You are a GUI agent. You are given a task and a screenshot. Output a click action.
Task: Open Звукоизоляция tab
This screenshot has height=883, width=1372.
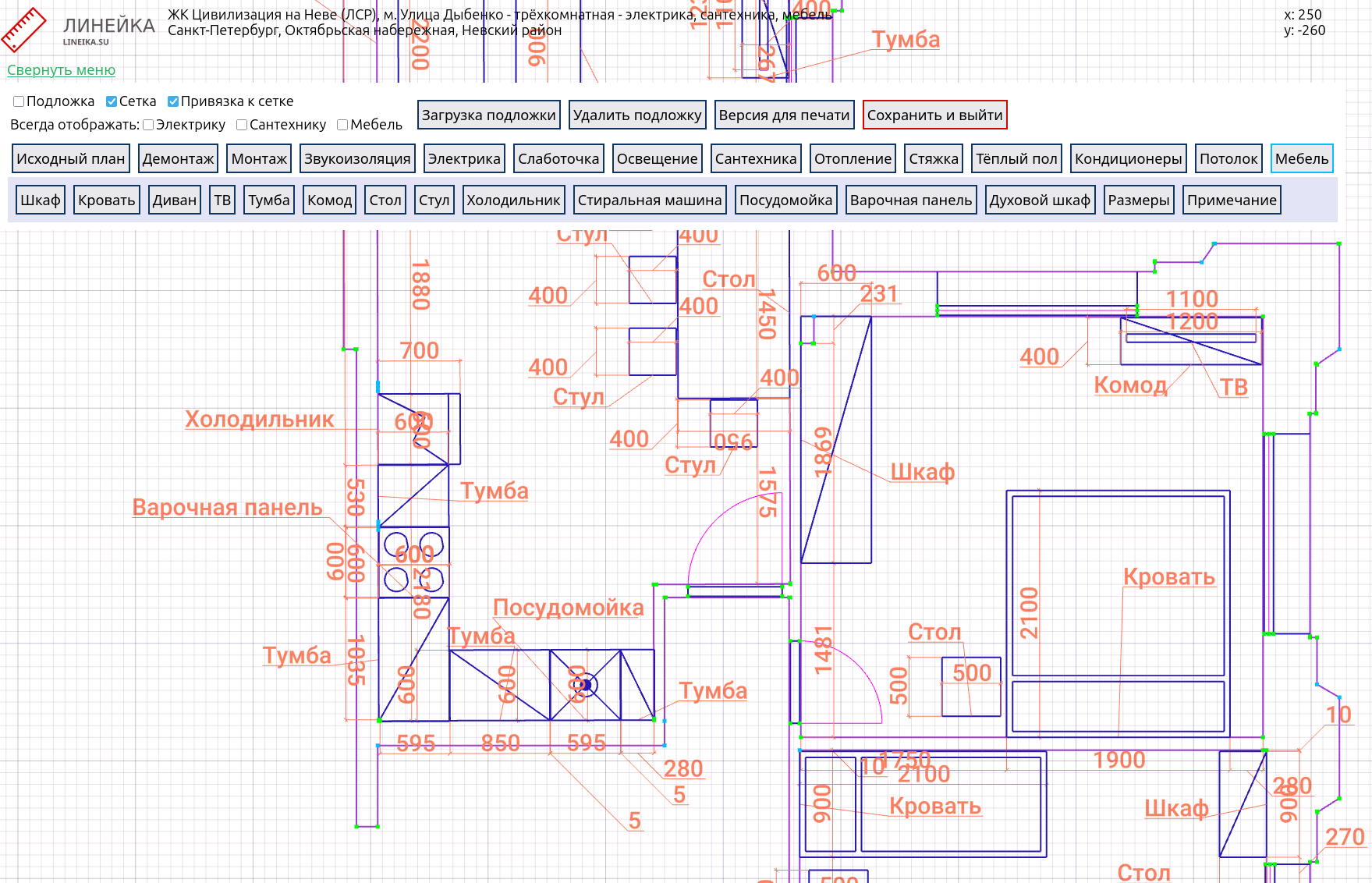pyautogui.click(x=357, y=158)
